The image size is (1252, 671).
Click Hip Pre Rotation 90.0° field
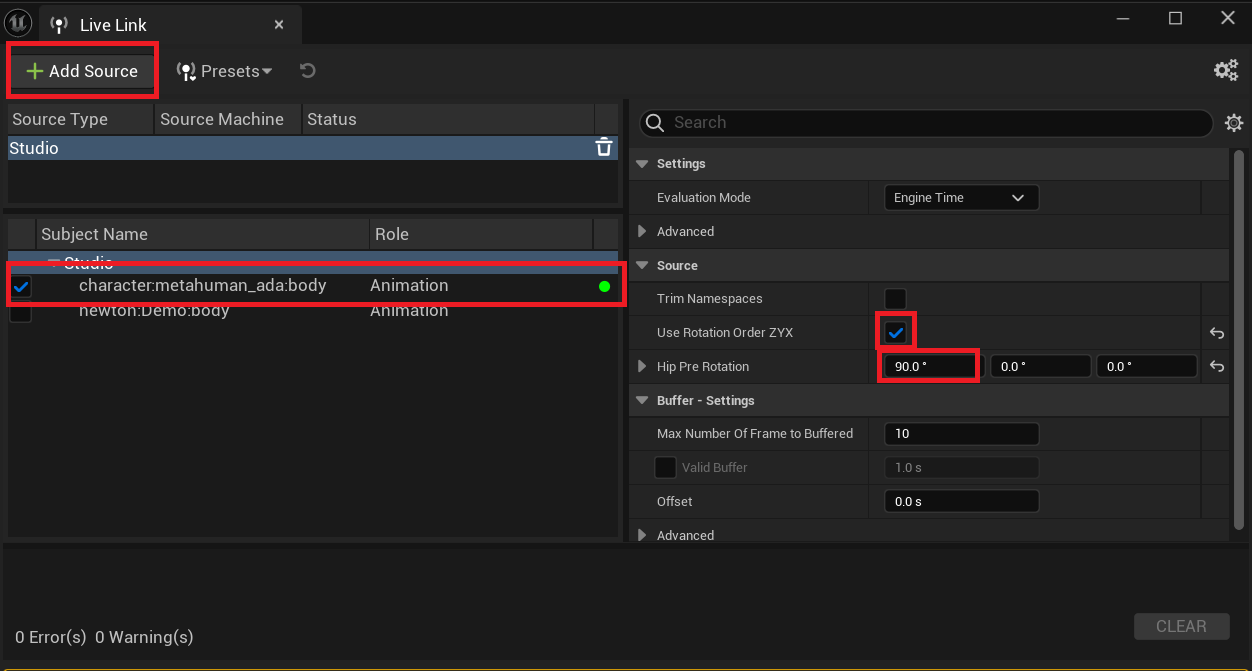[x=933, y=367]
